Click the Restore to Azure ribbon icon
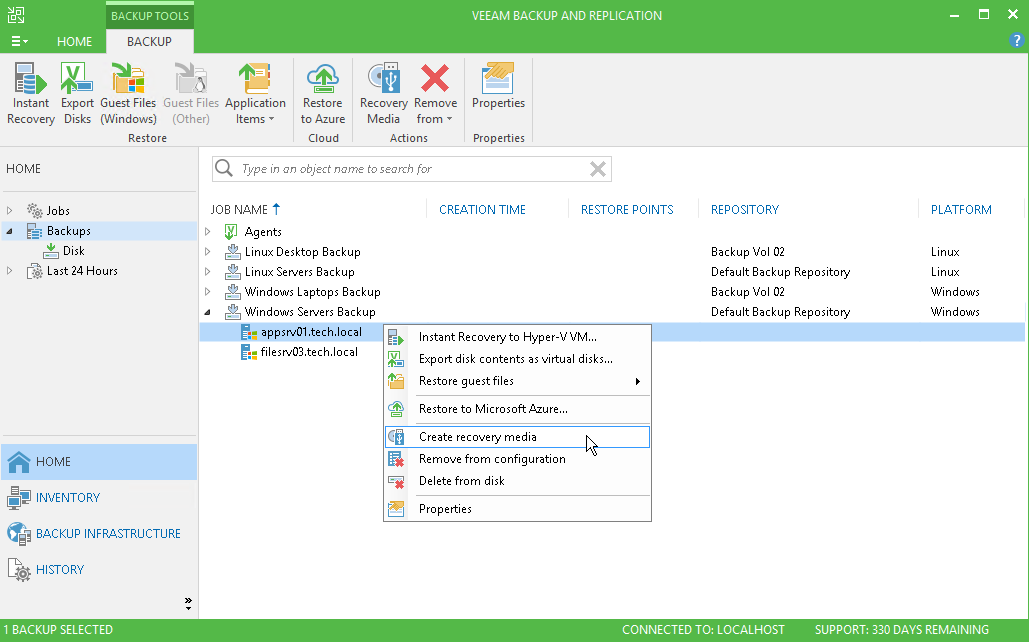Viewport: 1029px width, 642px height. tap(322, 93)
